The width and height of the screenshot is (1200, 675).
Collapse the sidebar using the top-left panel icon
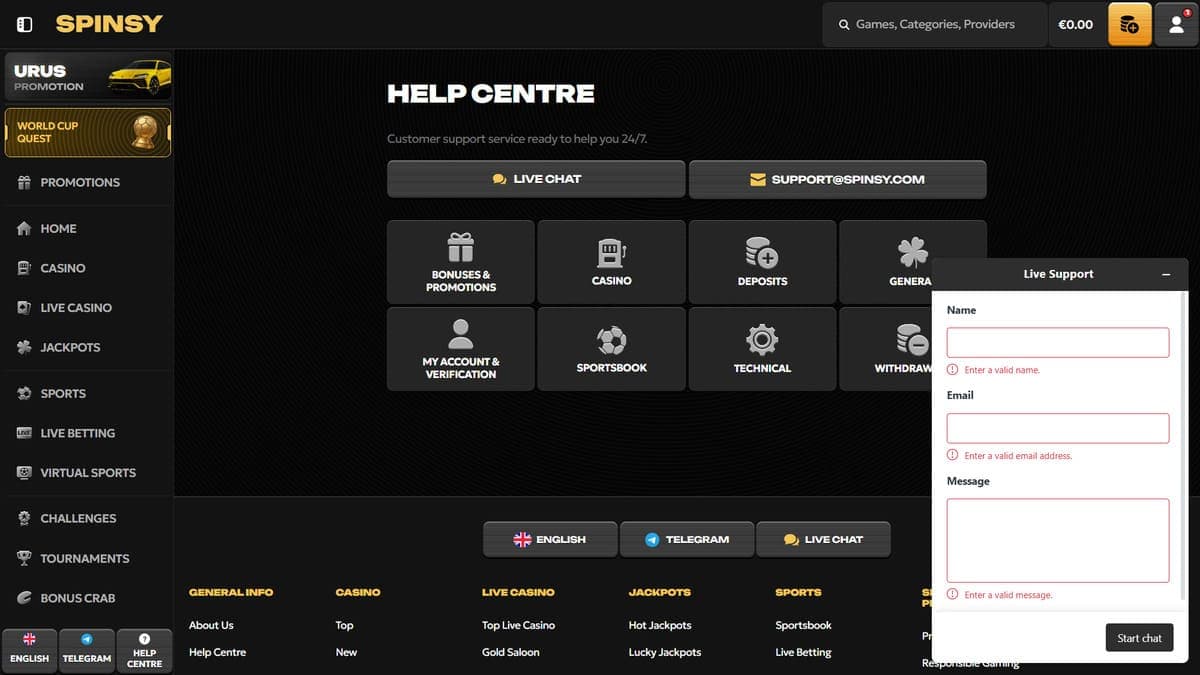(25, 24)
